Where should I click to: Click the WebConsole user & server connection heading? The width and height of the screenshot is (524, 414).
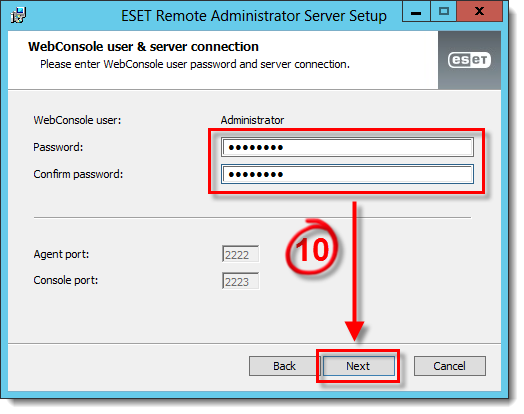143,46
